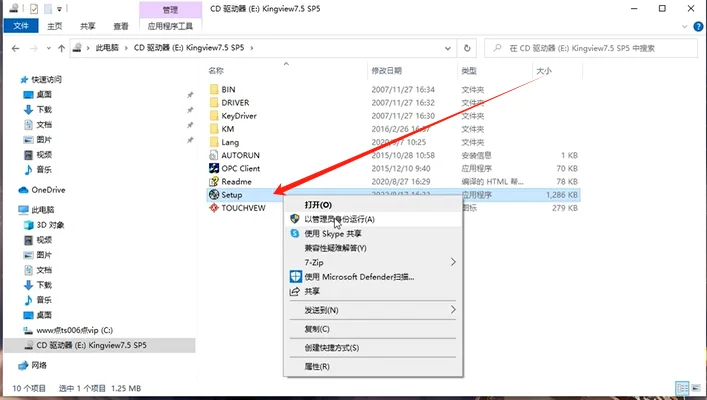Click the 1,286 KB size of Setup

tap(562, 195)
